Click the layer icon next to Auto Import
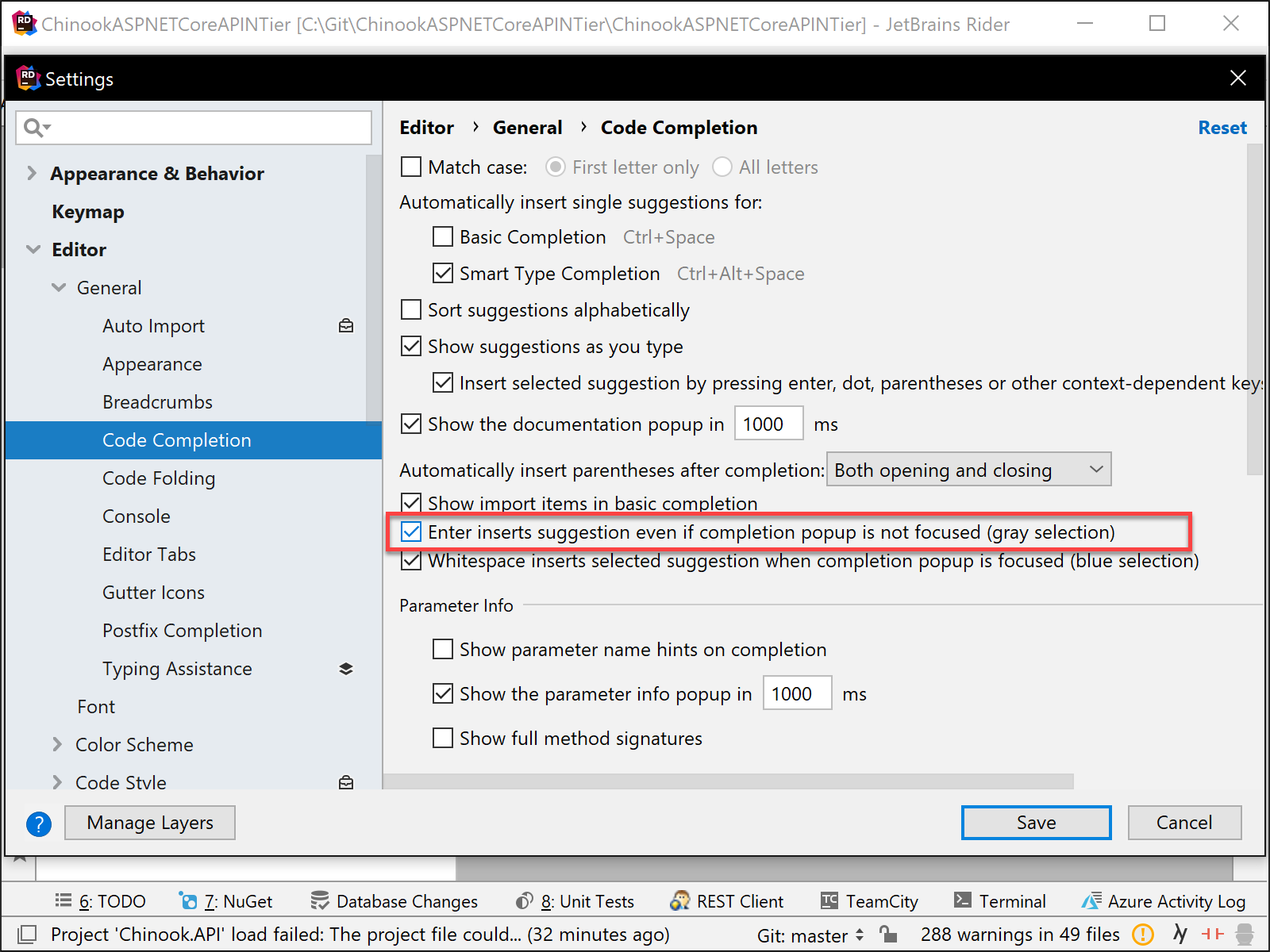The height and width of the screenshot is (952, 1270). point(346,326)
